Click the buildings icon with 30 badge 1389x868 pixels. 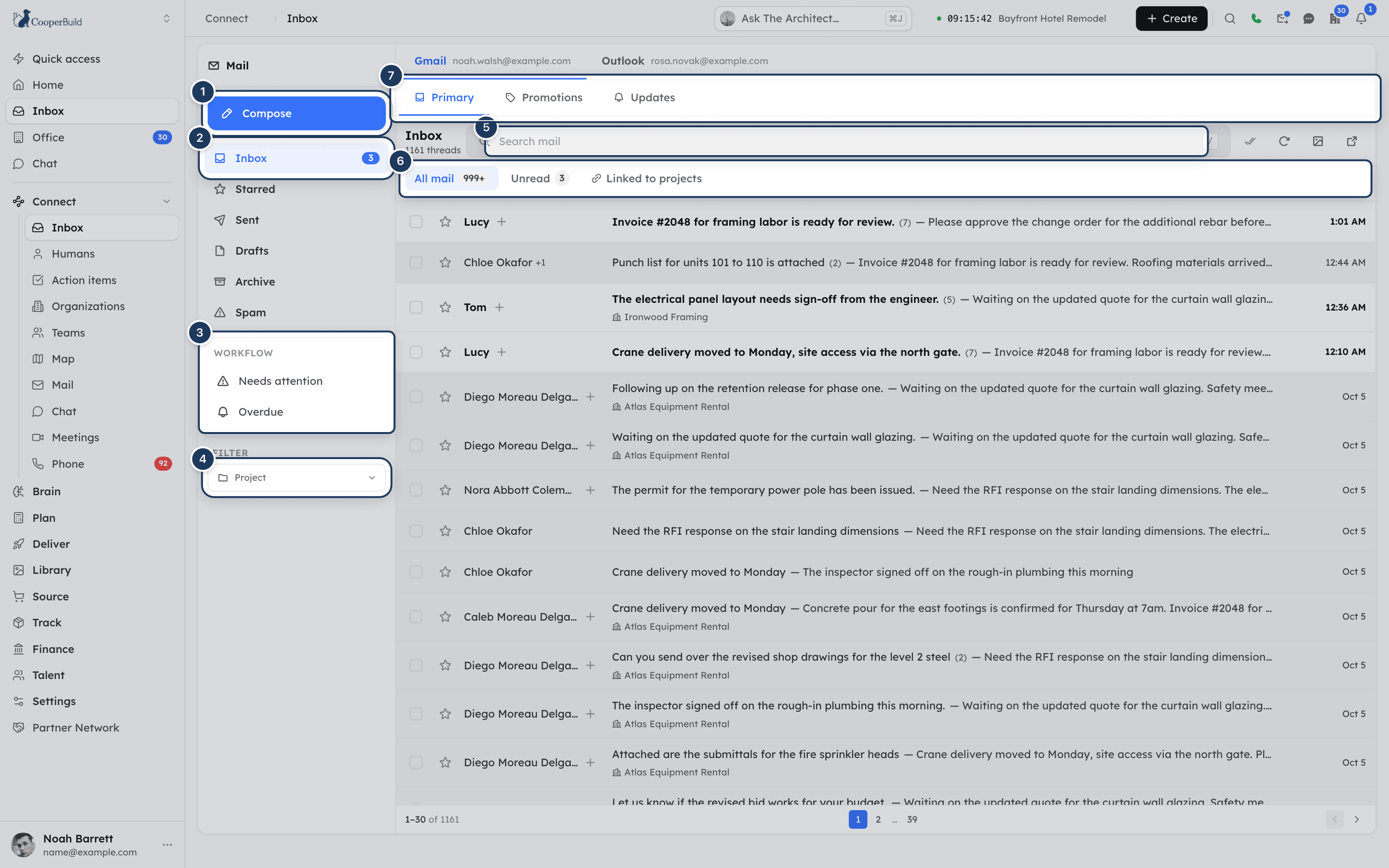pos(1335,18)
